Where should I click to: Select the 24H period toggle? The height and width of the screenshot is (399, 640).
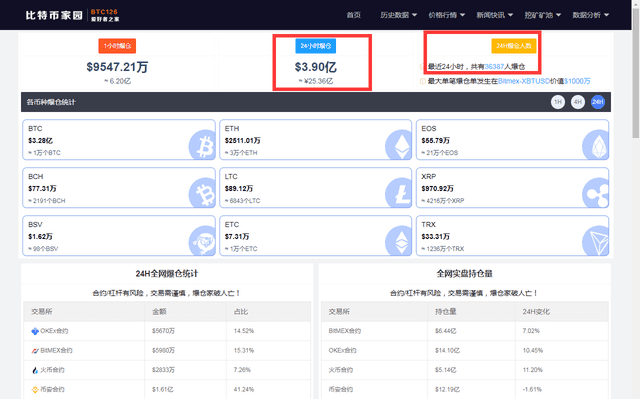tap(598, 102)
